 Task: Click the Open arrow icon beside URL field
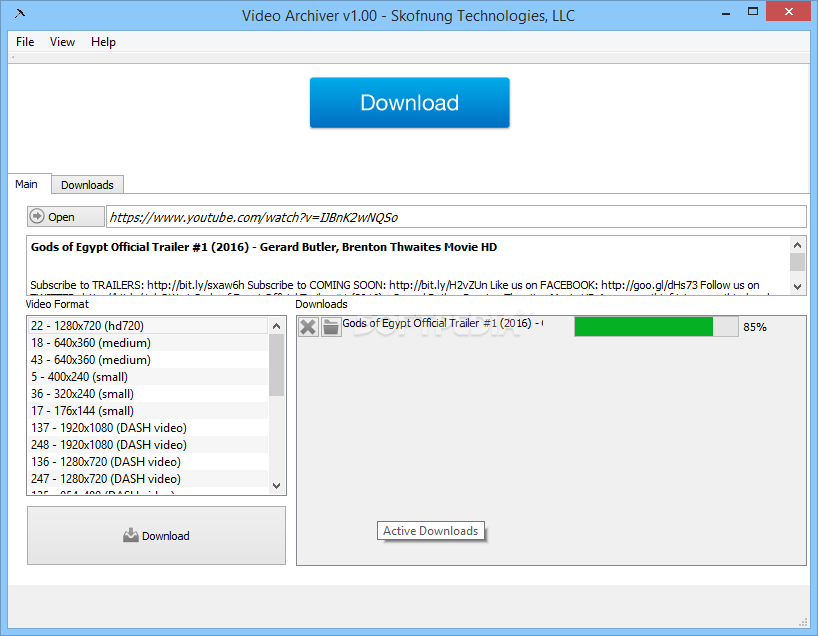pos(37,216)
